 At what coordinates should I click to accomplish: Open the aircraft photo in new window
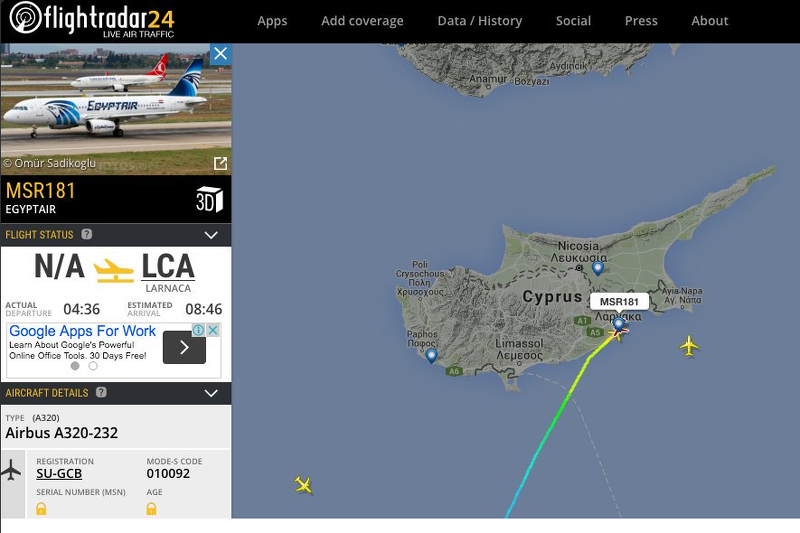(x=220, y=163)
